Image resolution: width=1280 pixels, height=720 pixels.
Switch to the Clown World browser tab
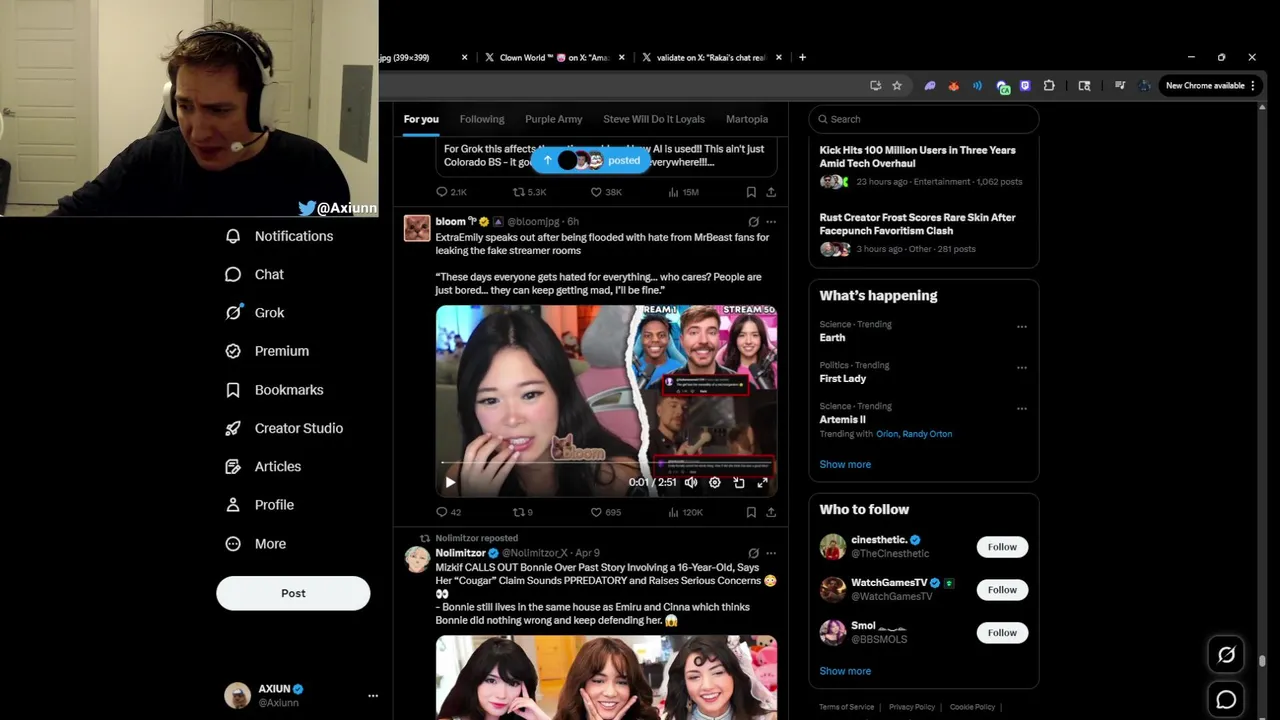(553, 57)
